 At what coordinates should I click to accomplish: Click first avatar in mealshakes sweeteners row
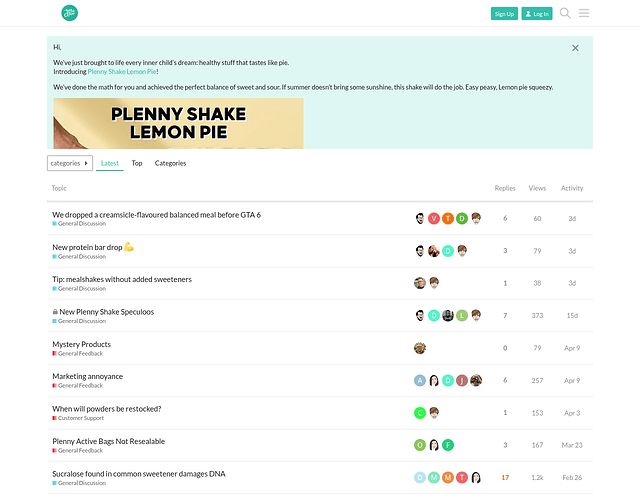coord(420,283)
